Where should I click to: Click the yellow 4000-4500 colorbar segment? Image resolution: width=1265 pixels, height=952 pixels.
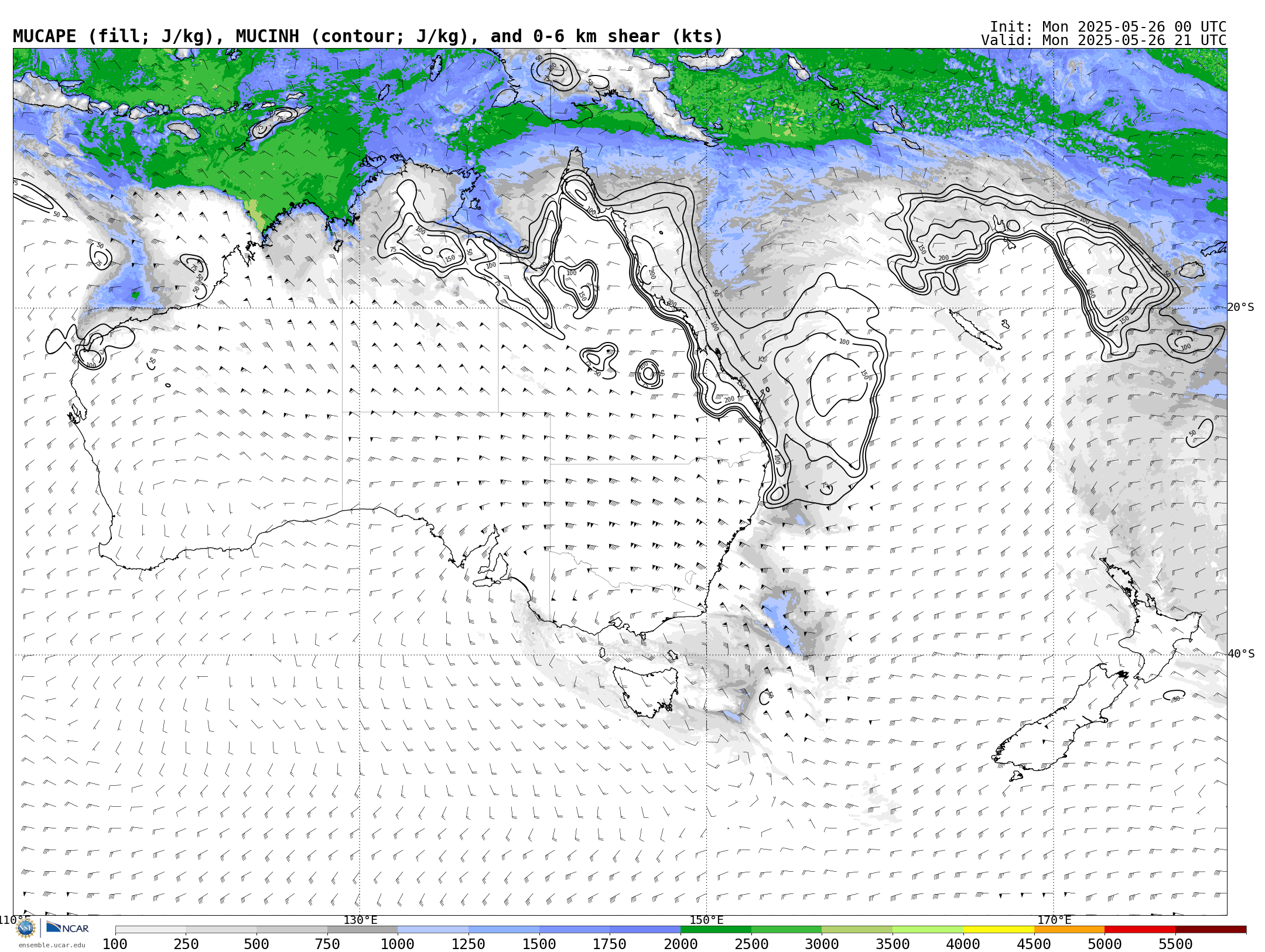999,930
